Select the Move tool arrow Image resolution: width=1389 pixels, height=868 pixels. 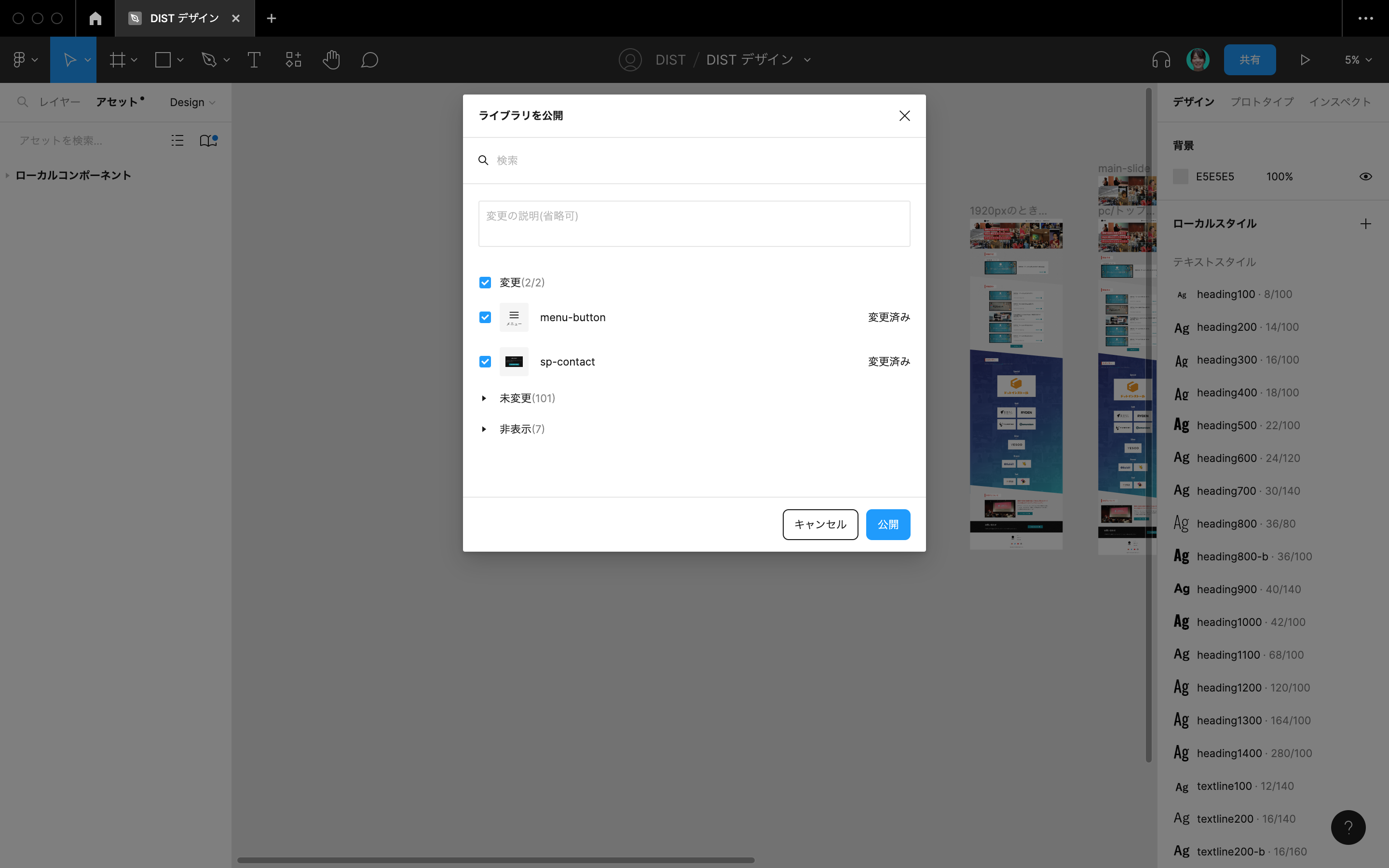[69, 60]
